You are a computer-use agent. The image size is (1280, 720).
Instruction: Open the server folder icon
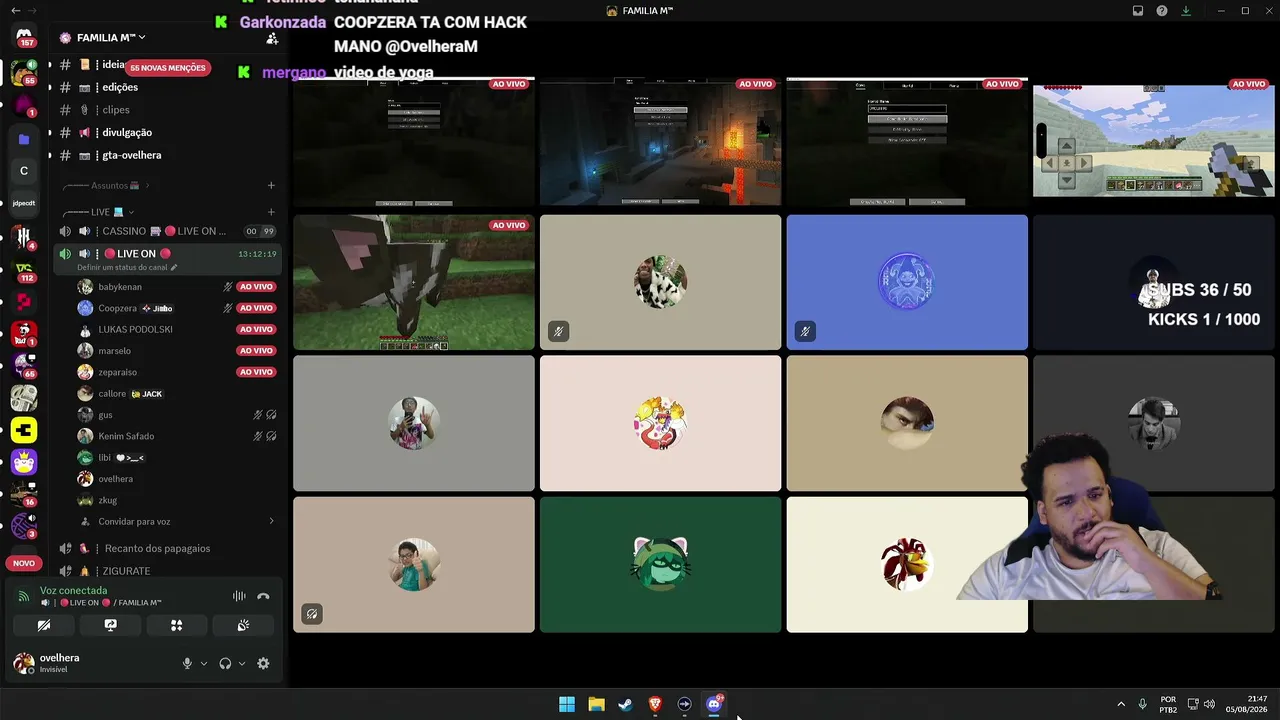(x=24, y=139)
